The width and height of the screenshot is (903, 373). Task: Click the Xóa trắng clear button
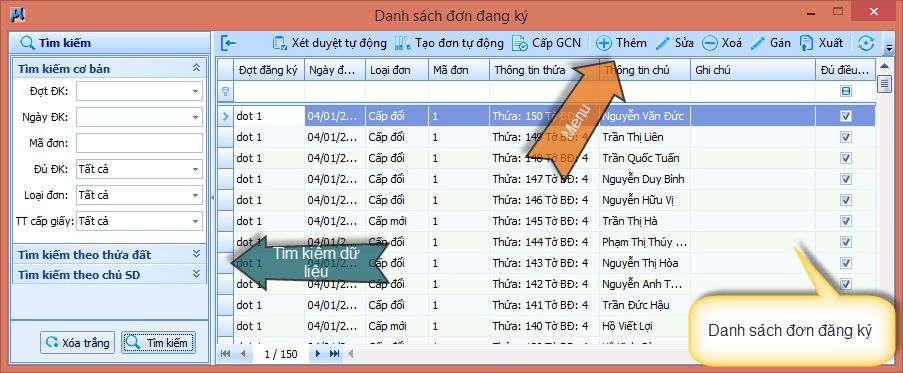[x=78, y=343]
